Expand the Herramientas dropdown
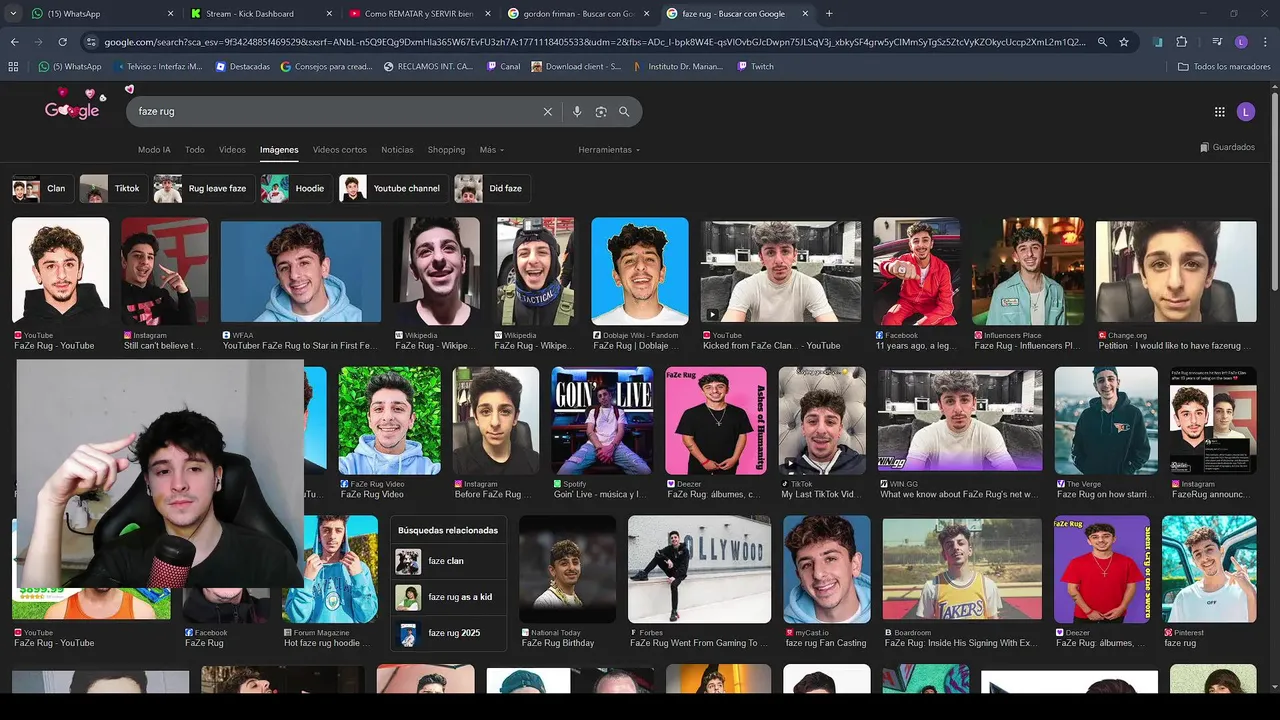 point(609,150)
